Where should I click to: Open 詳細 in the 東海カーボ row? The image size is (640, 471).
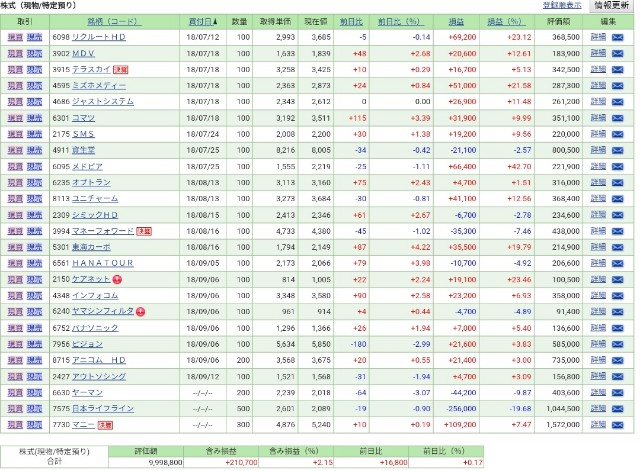(598, 247)
